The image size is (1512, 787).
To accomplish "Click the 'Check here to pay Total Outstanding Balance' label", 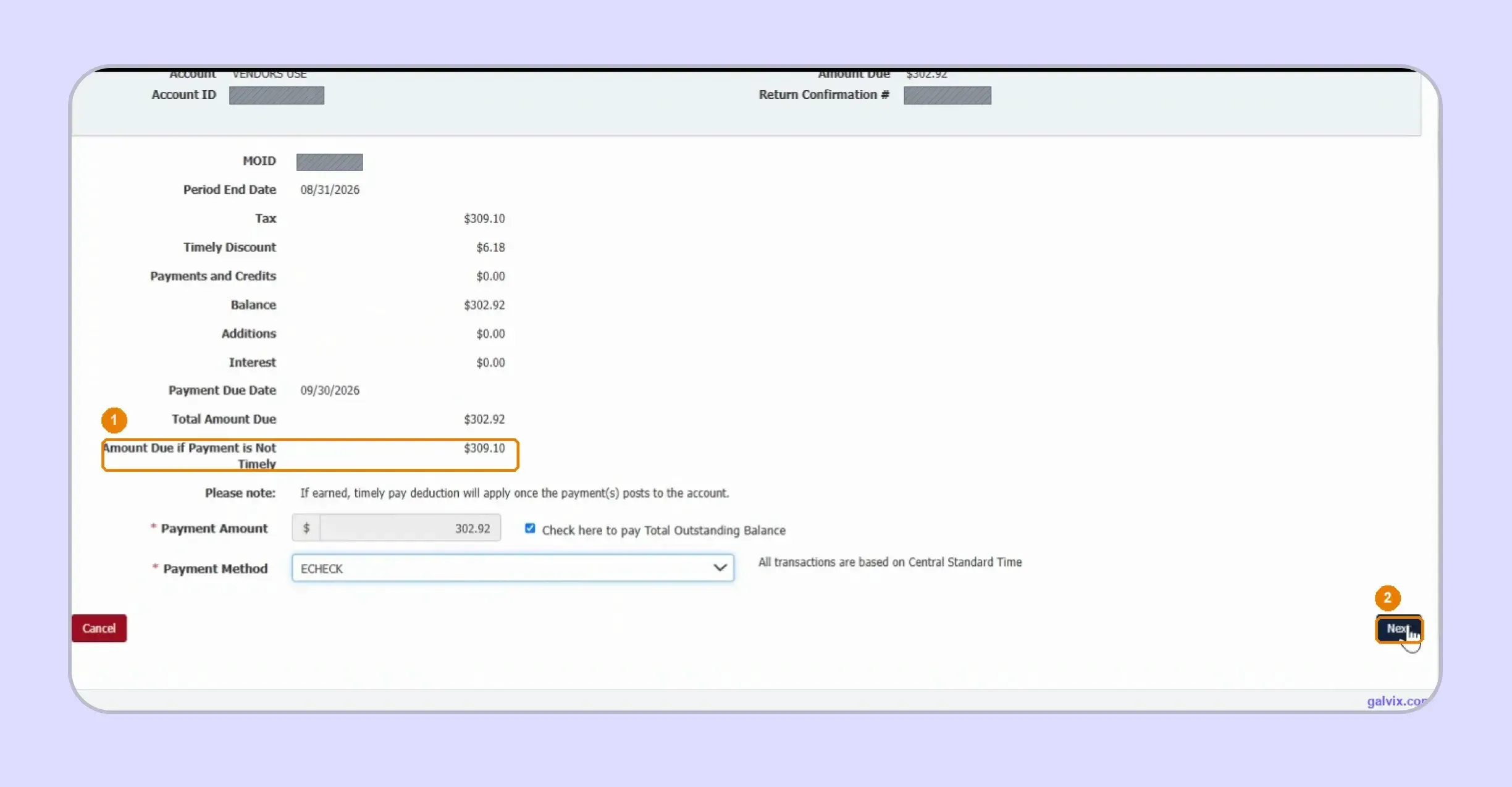I will (x=664, y=530).
